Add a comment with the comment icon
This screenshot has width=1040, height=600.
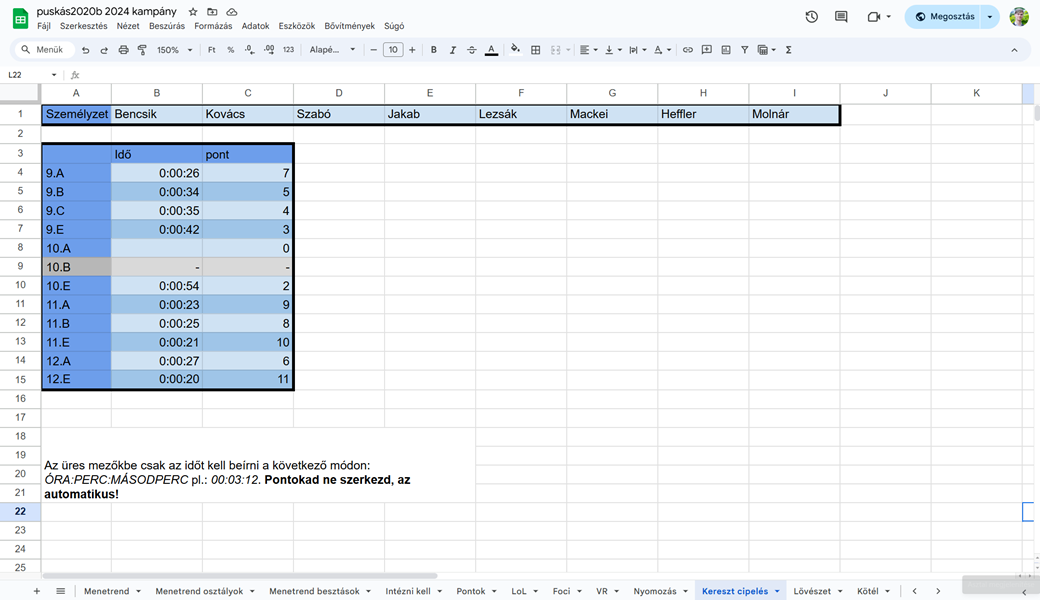(x=706, y=49)
